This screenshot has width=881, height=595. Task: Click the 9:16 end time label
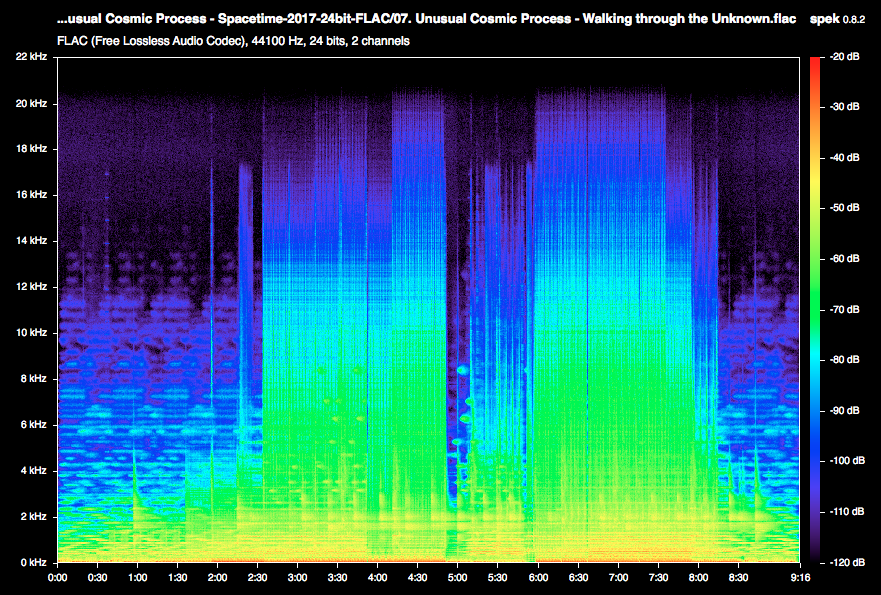[x=800, y=577]
